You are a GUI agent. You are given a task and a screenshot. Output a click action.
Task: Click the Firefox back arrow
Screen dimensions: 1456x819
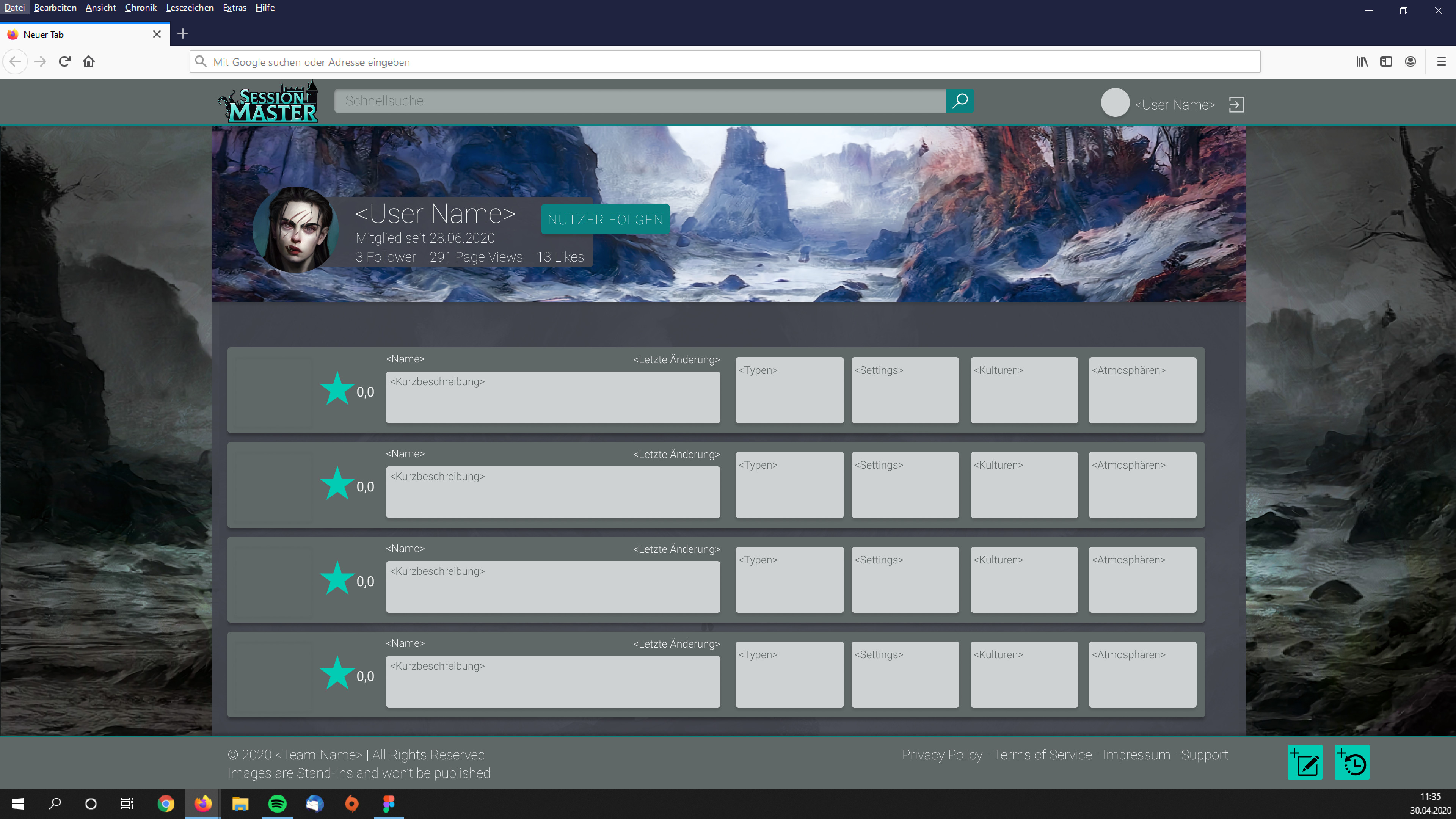click(15, 61)
